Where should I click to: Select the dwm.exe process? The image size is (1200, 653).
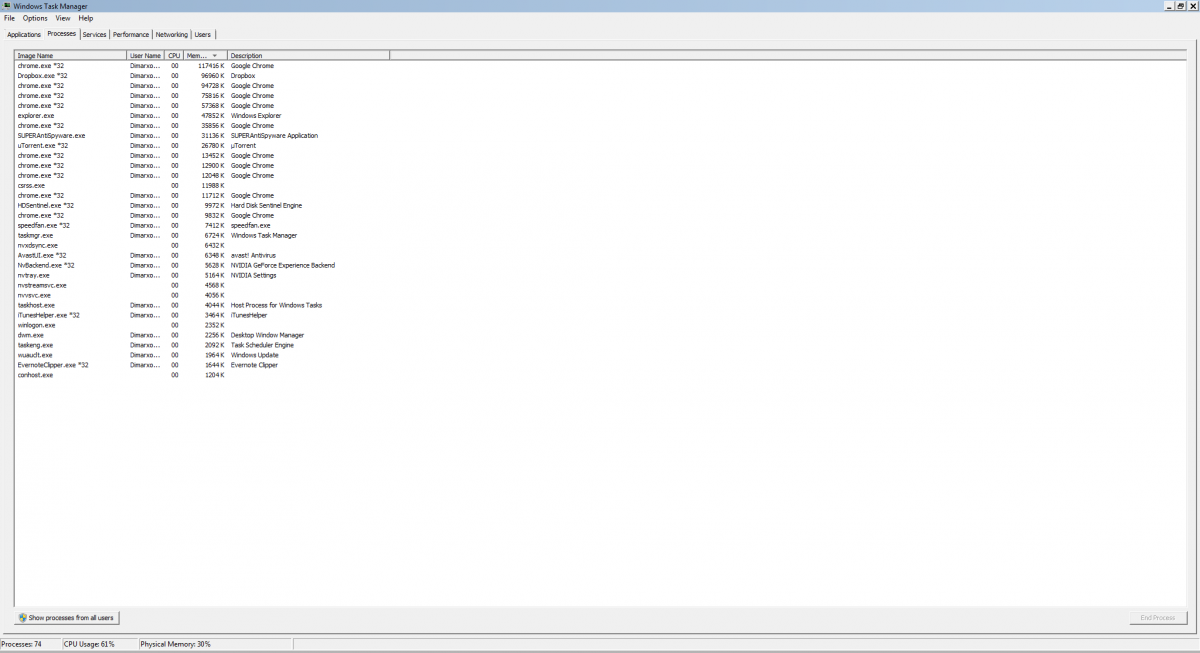click(x=202, y=336)
